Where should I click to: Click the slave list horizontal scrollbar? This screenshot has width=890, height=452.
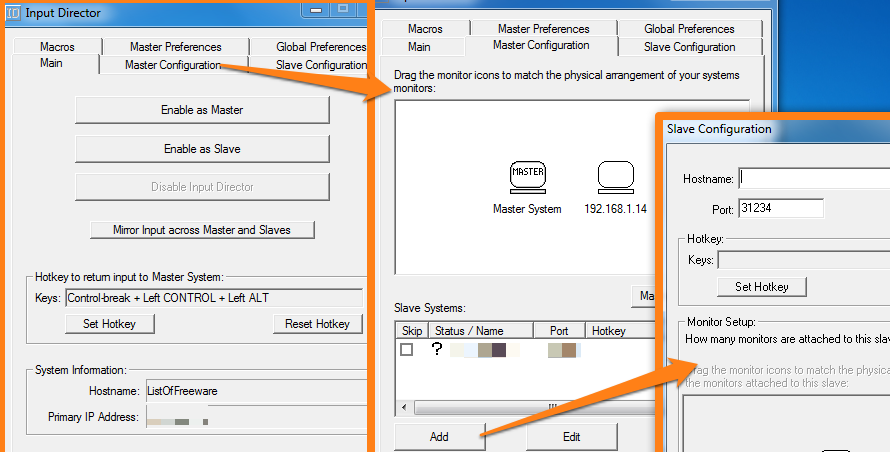(535, 407)
